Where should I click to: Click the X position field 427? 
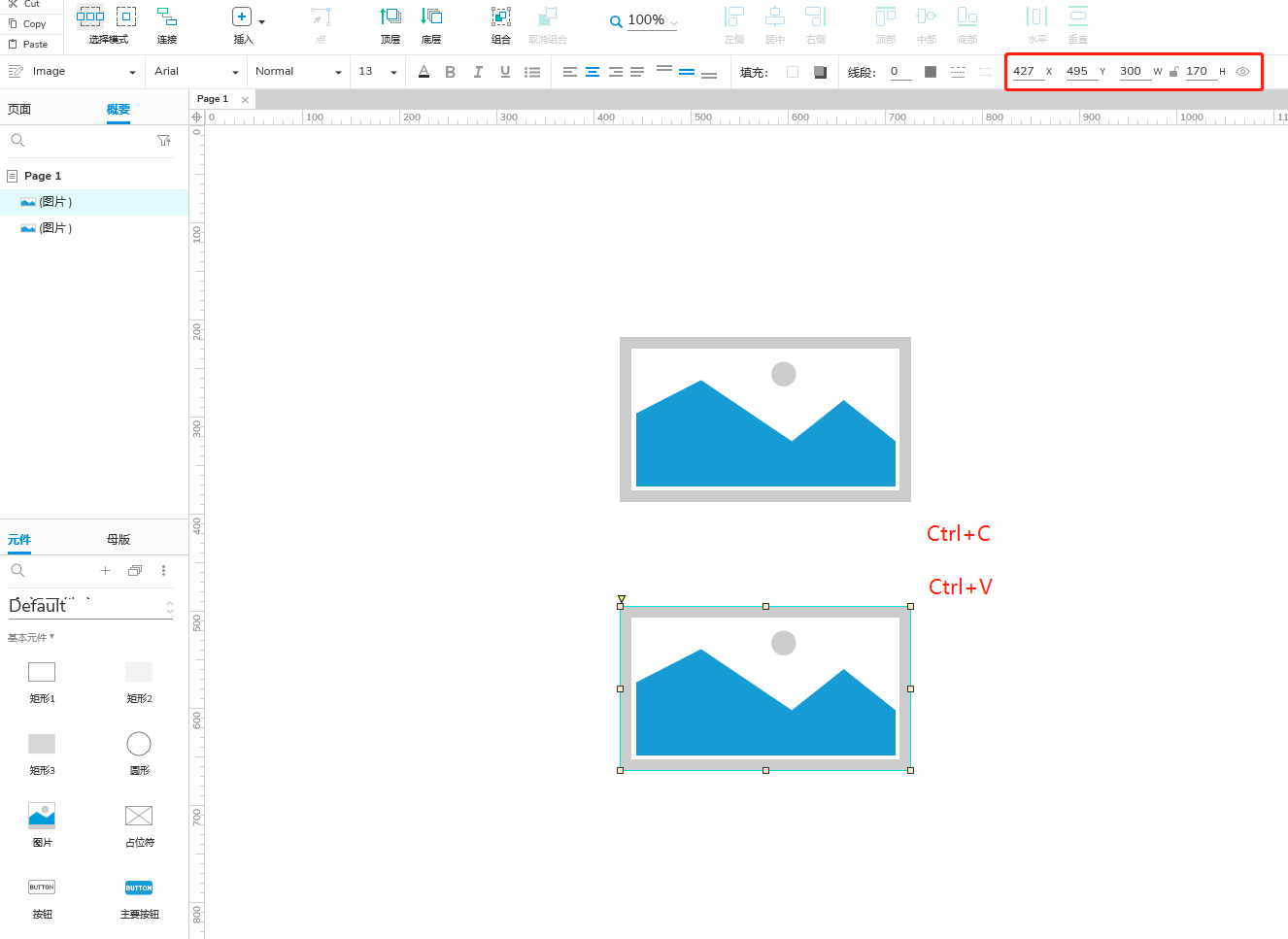[x=1027, y=72]
